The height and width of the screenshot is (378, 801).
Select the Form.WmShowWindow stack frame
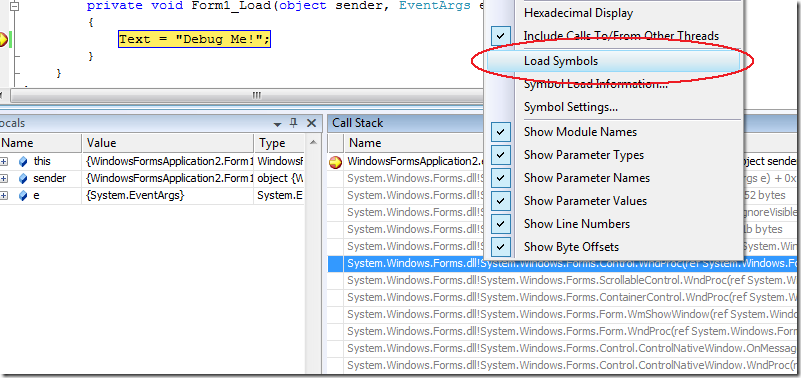pyautogui.click(x=572, y=314)
